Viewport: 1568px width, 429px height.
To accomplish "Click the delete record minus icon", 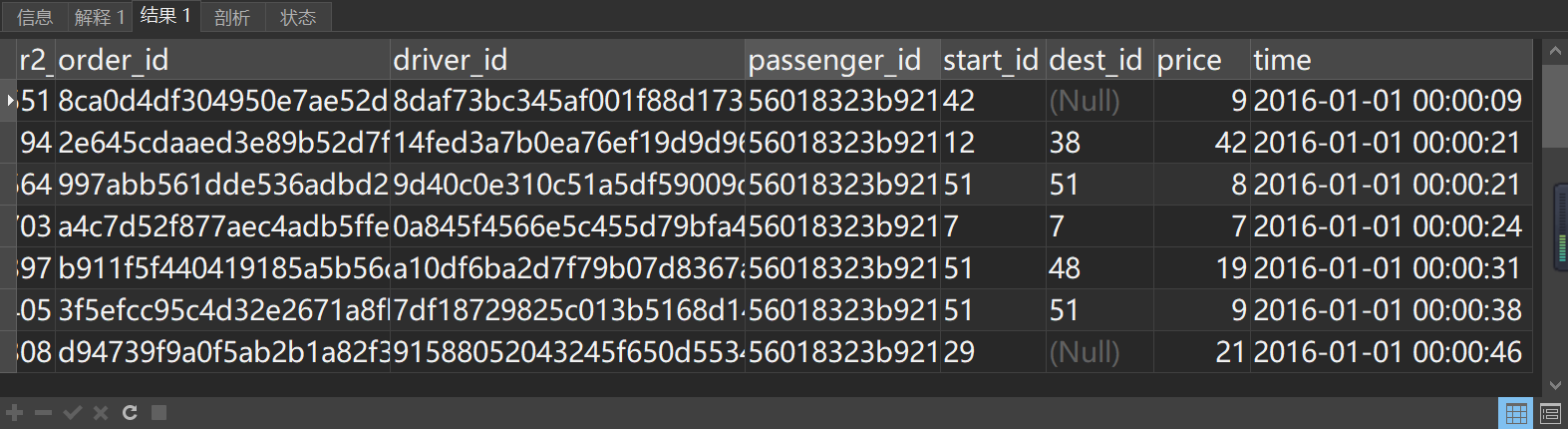I will coord(43,413).
